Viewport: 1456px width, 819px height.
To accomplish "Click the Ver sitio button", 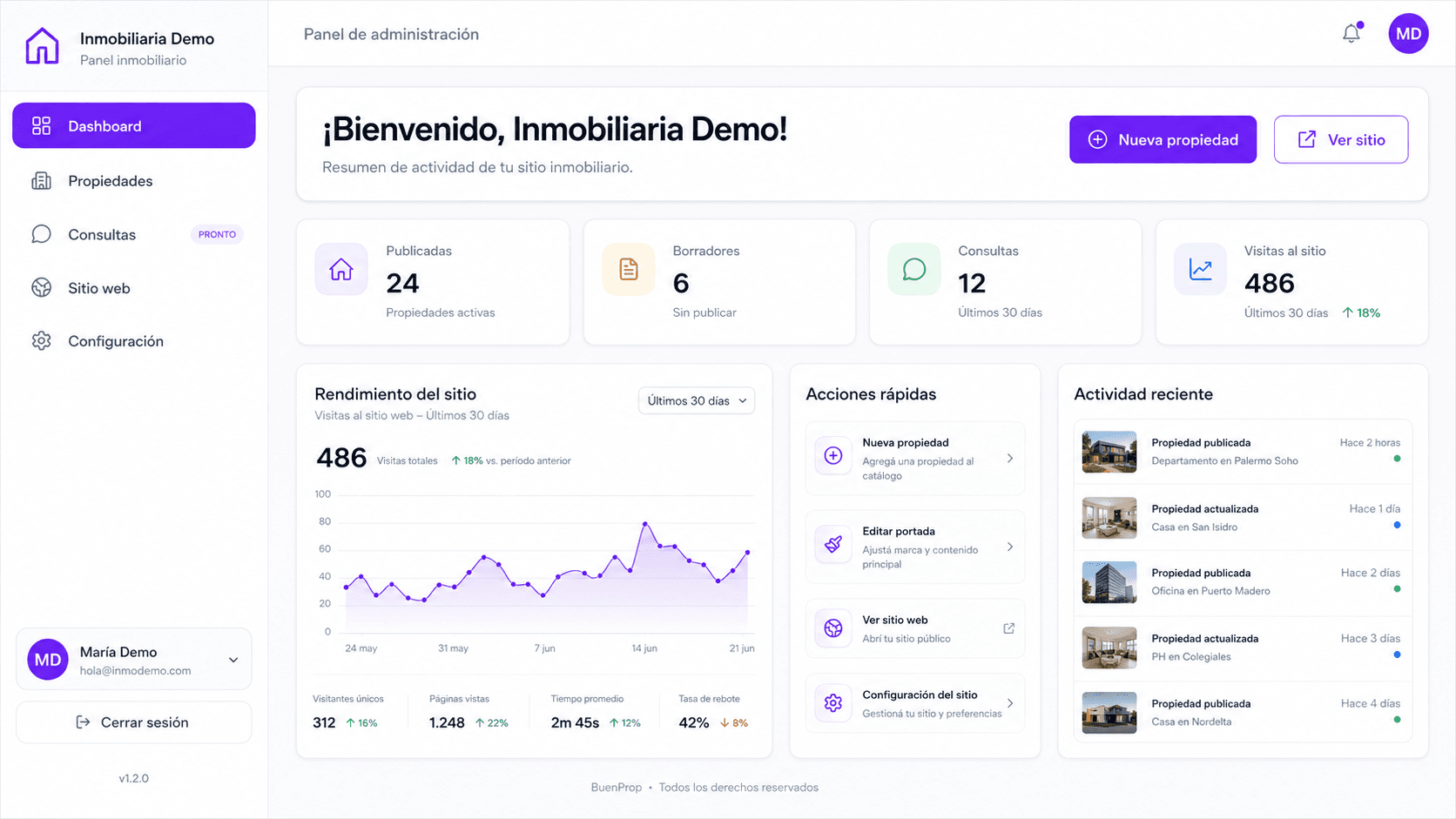I will pyautogui.click(x=1340, y=139).
